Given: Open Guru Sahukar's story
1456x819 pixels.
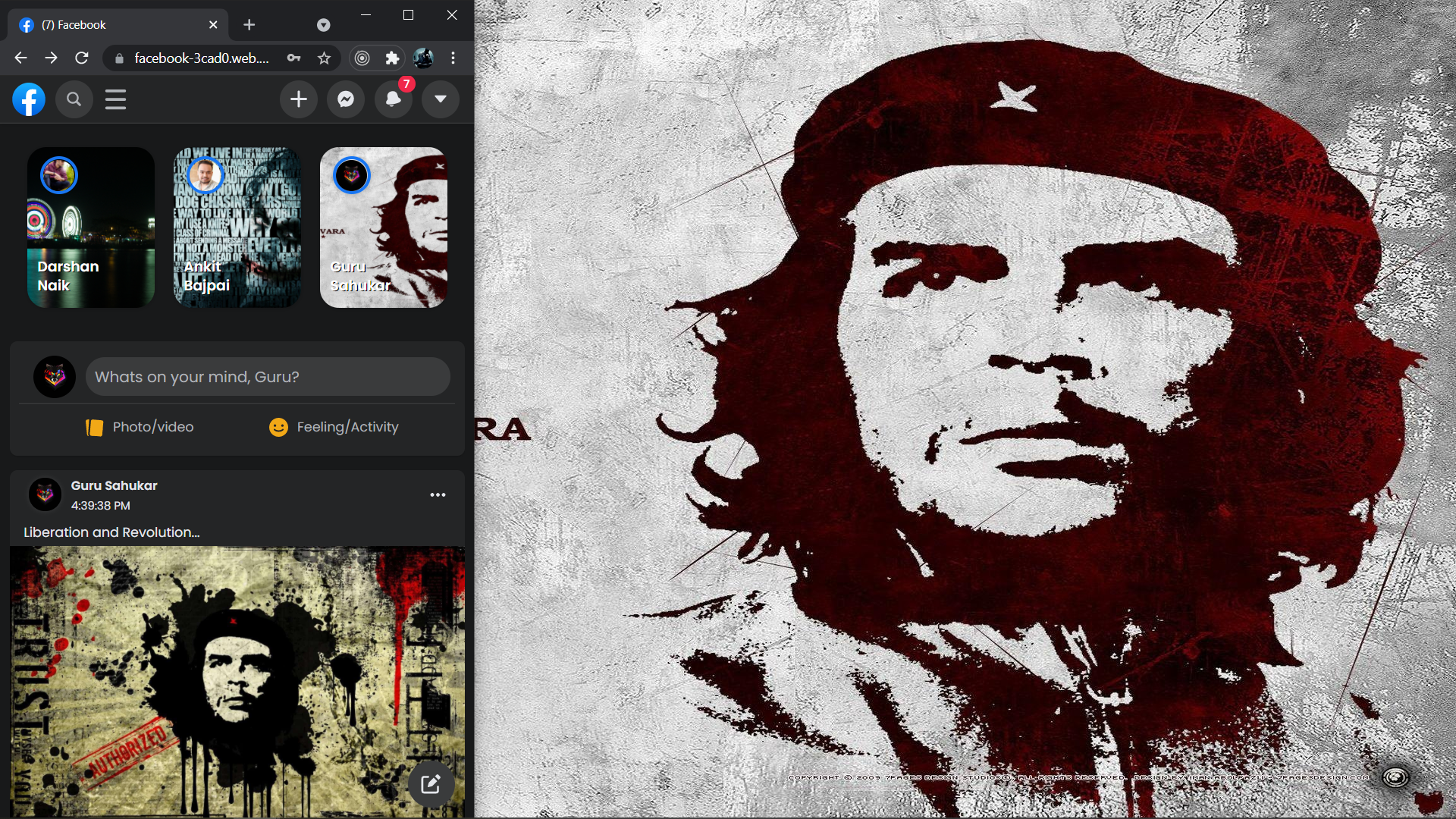Looking at the screenshot, I should tap(384, 227).
